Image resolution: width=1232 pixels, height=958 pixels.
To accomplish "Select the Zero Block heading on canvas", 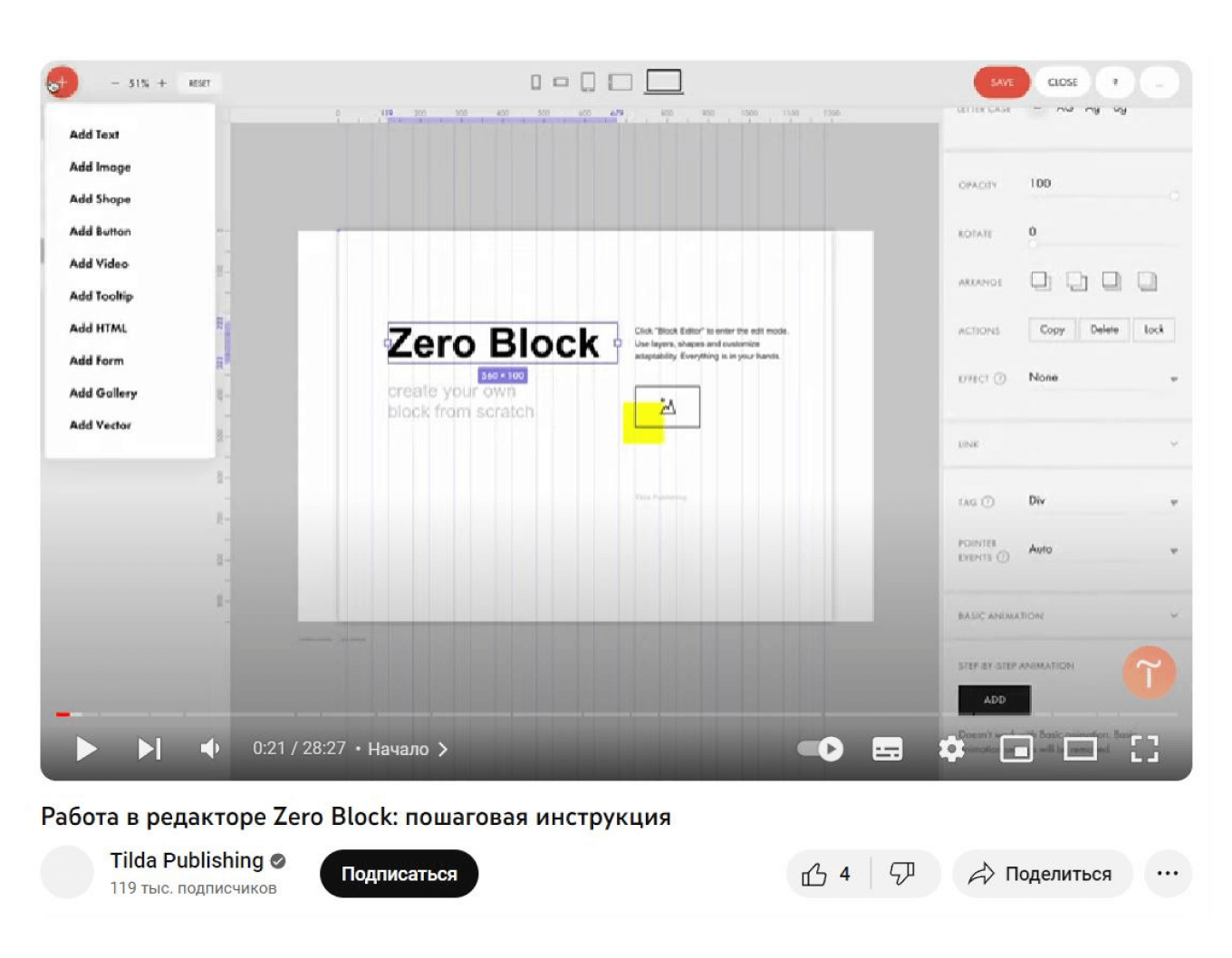I will coord(502,343).
